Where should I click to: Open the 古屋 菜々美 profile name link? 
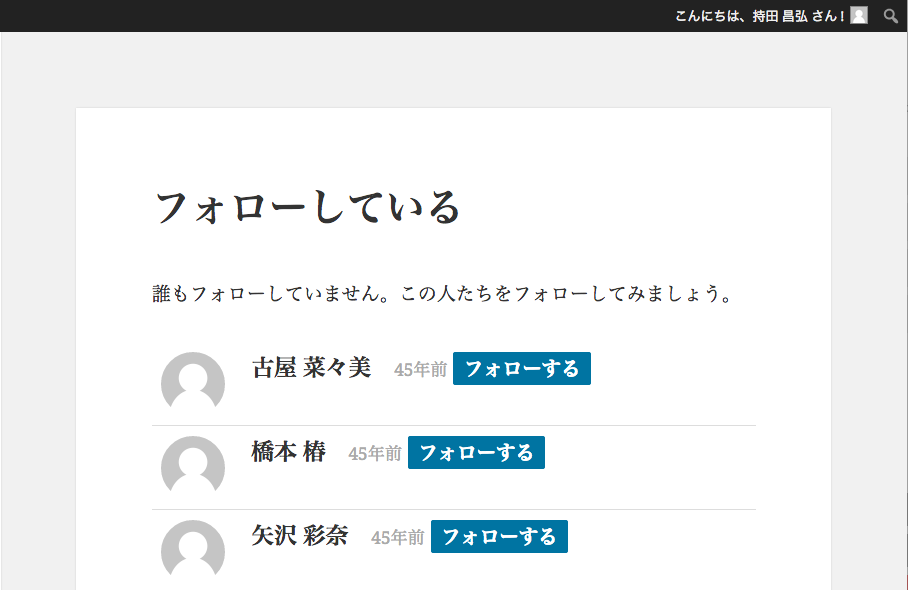[311, 368]
